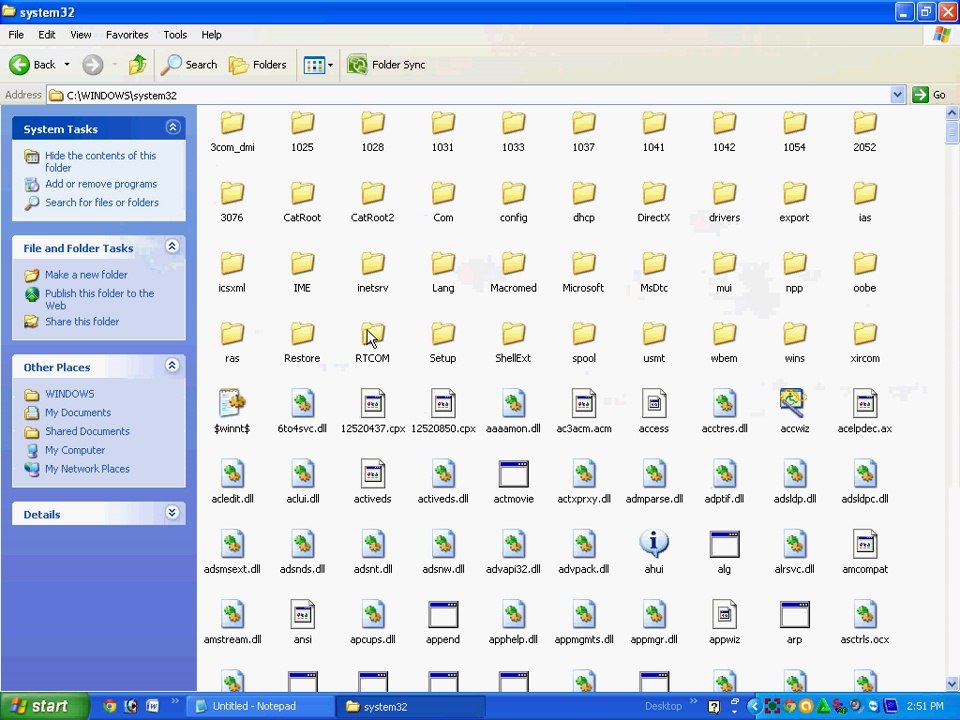This screenshot has height=720, width=960.
Task: Toggle the Folders tree pane
Action: click(258, 64)
